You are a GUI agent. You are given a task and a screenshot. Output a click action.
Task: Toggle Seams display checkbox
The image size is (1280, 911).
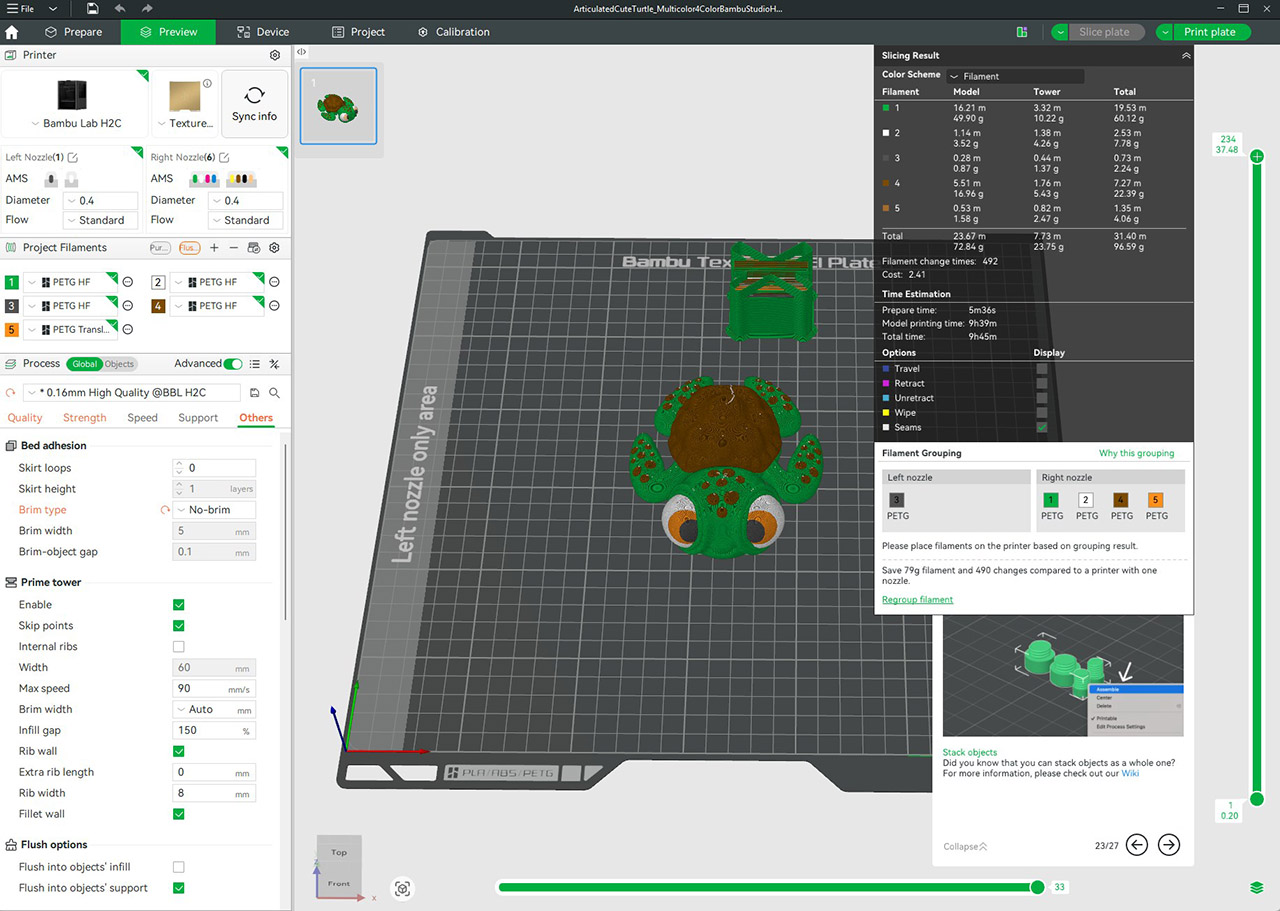pyautogui.click(x=1042, y=427)
